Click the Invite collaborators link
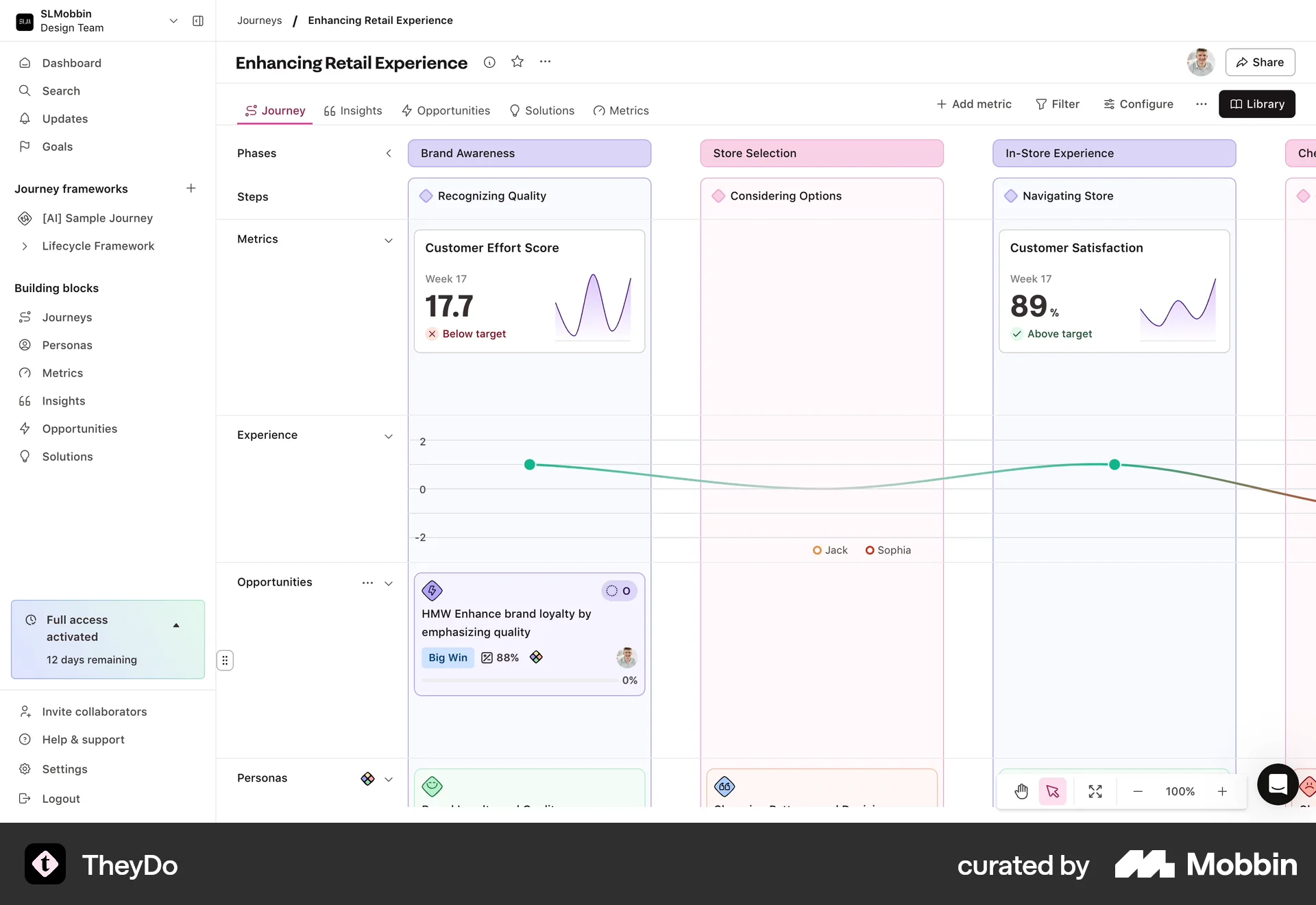1316x905 pixels. pyautogui.click(x=94, y=712)
